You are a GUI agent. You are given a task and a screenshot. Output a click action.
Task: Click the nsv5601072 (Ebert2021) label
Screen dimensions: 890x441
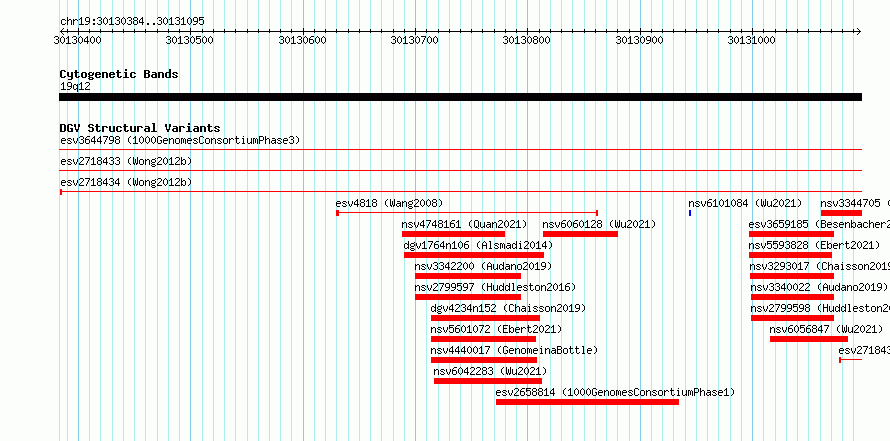point(496,329)
